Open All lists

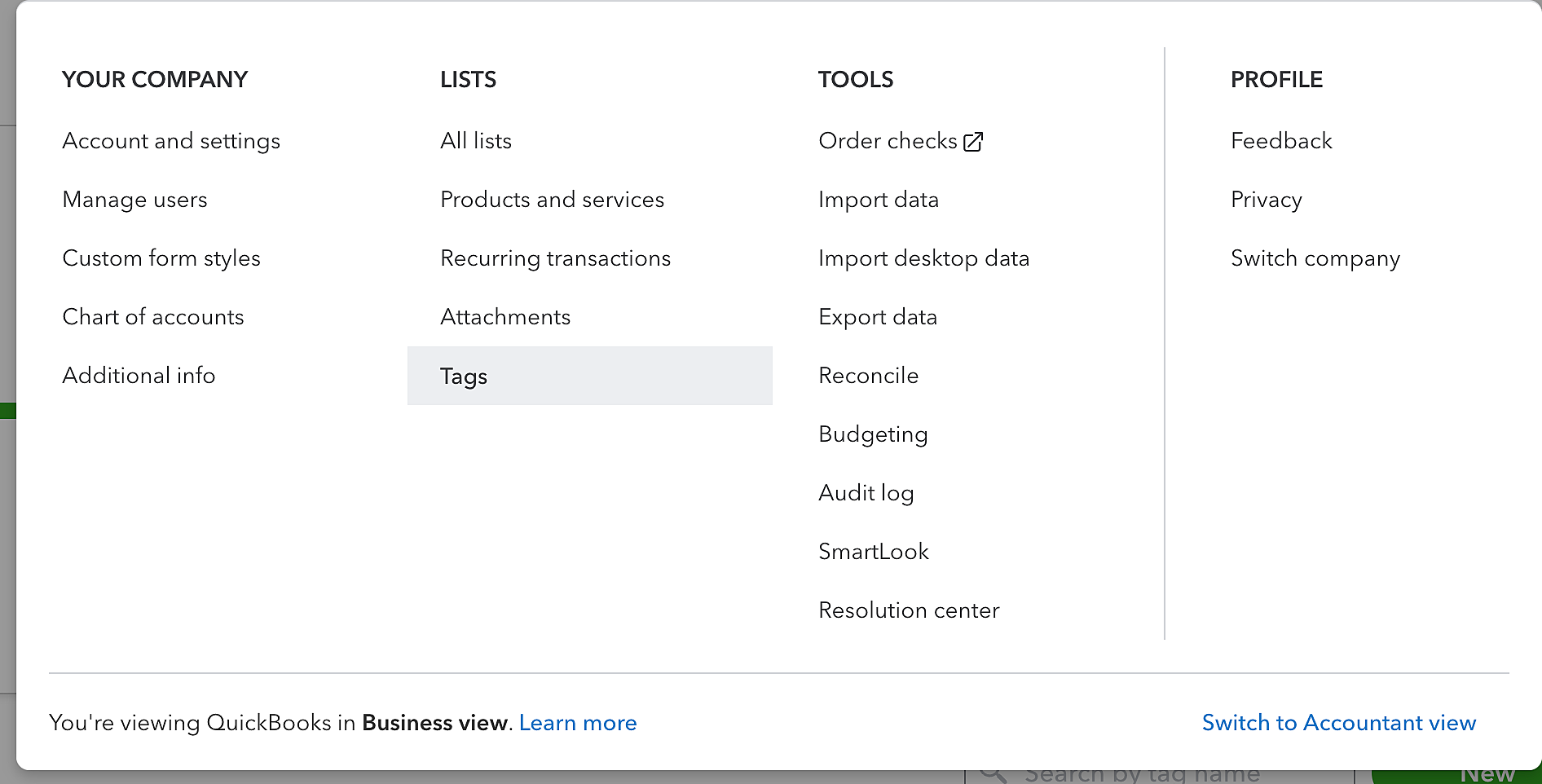coord(476,141)
